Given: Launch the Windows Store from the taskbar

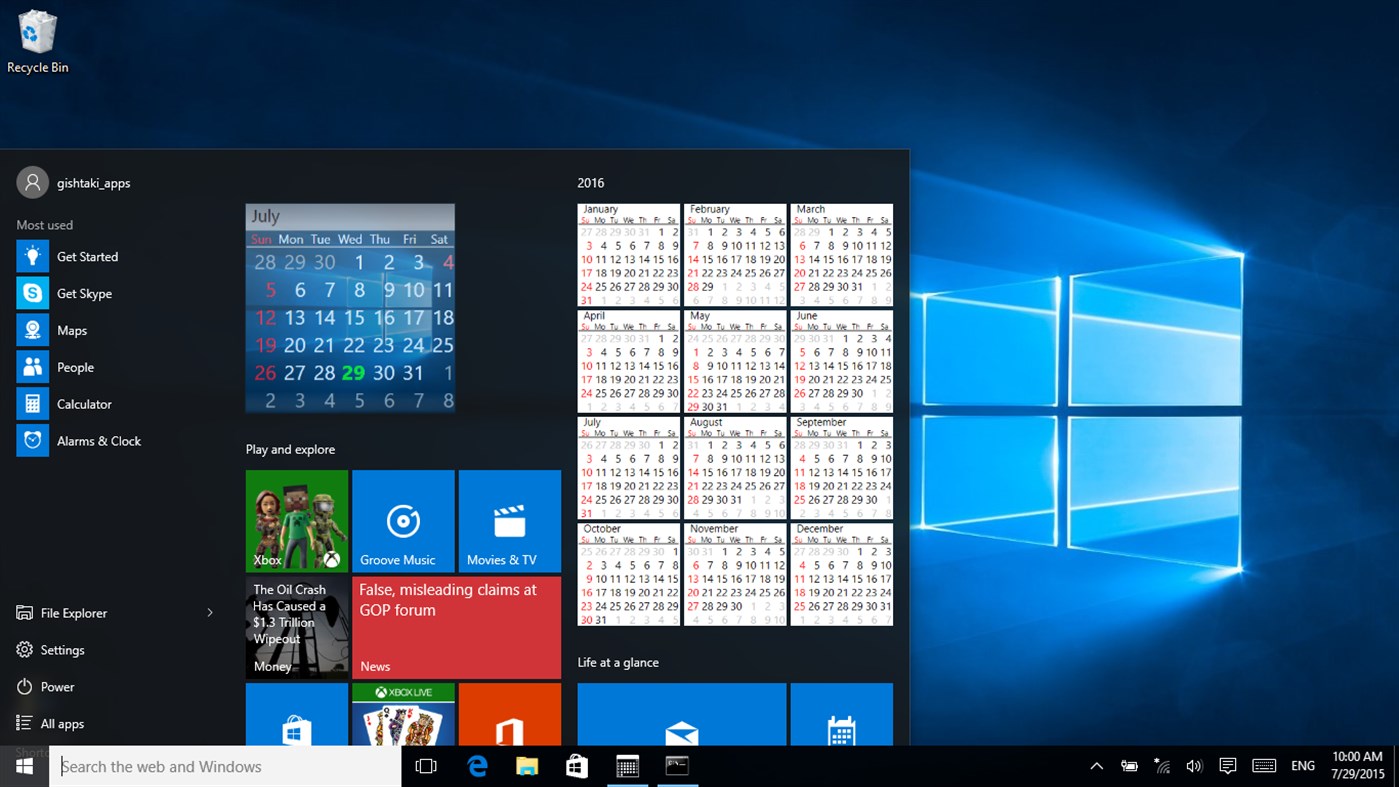Looking at the screenshot, I should 577,765.
